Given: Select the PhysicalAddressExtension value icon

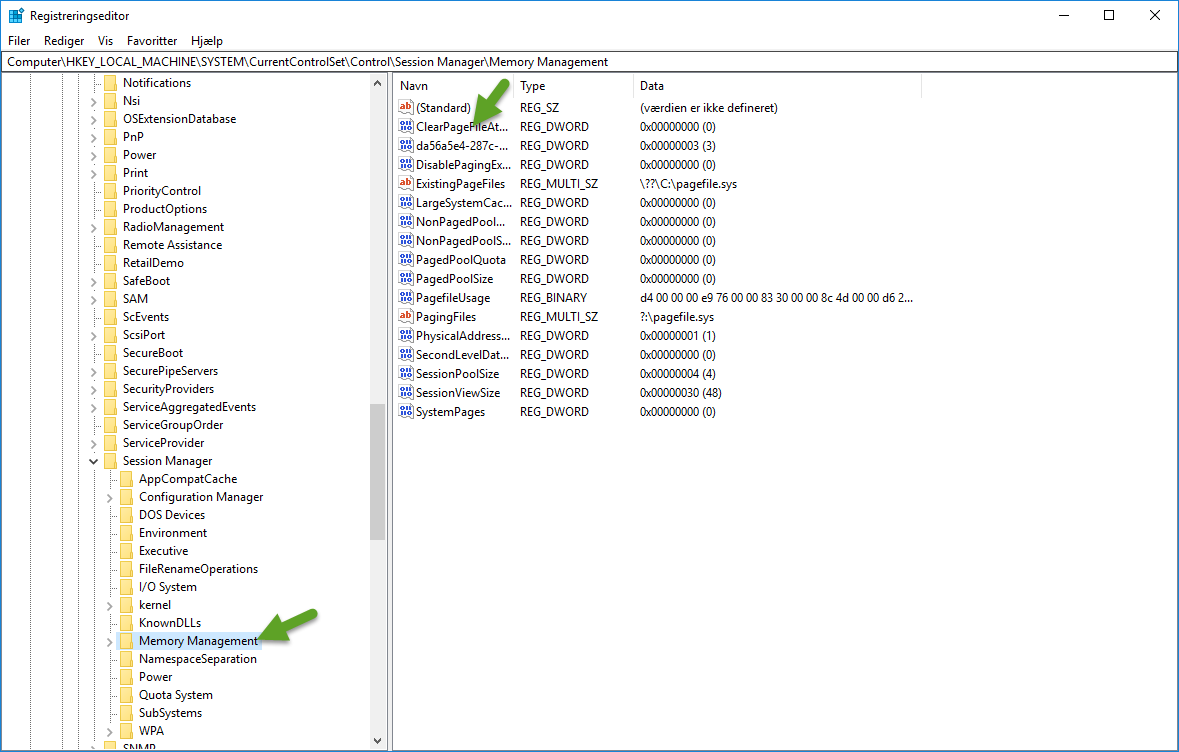Looking at the screenshot, I should (406, 335).
